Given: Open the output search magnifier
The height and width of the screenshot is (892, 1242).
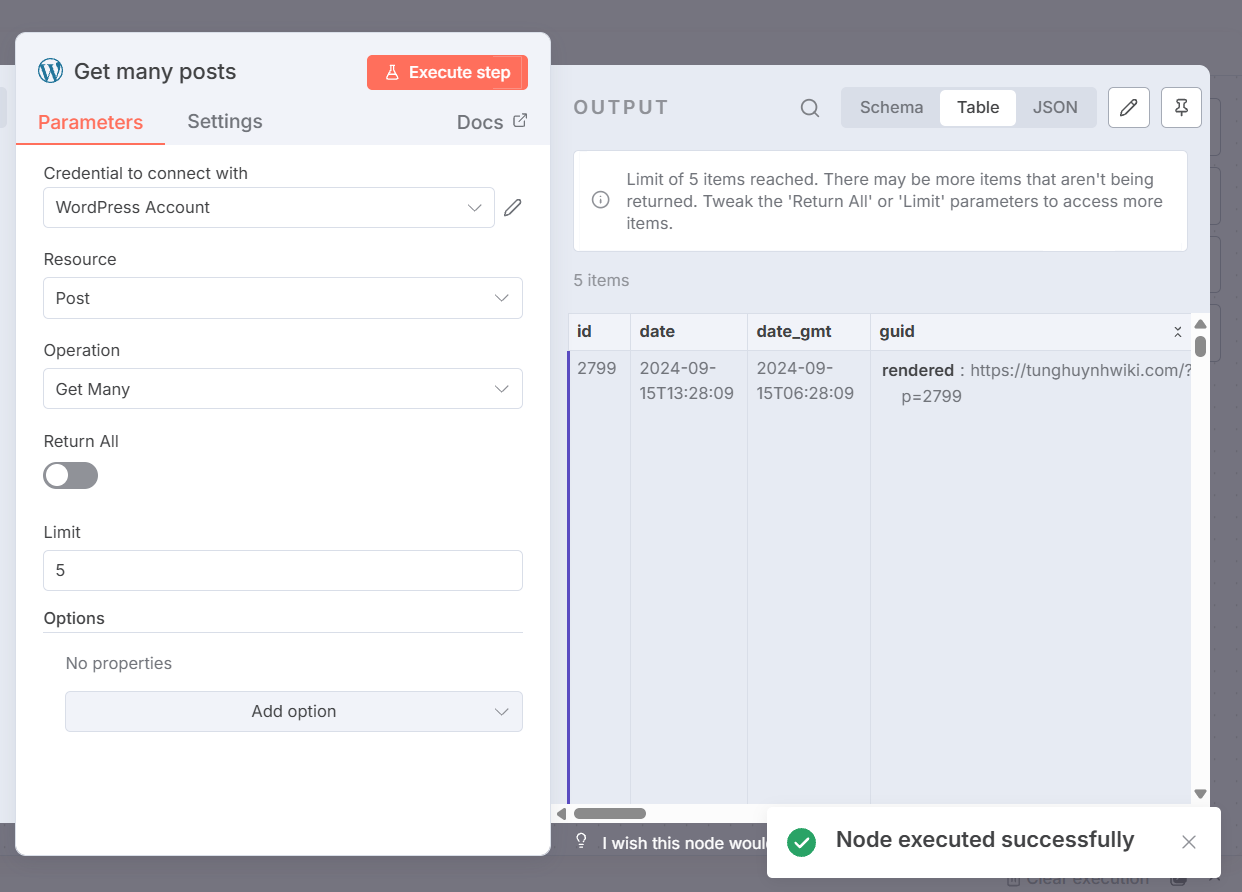Looking at the screenshot, I should point(809,108).
